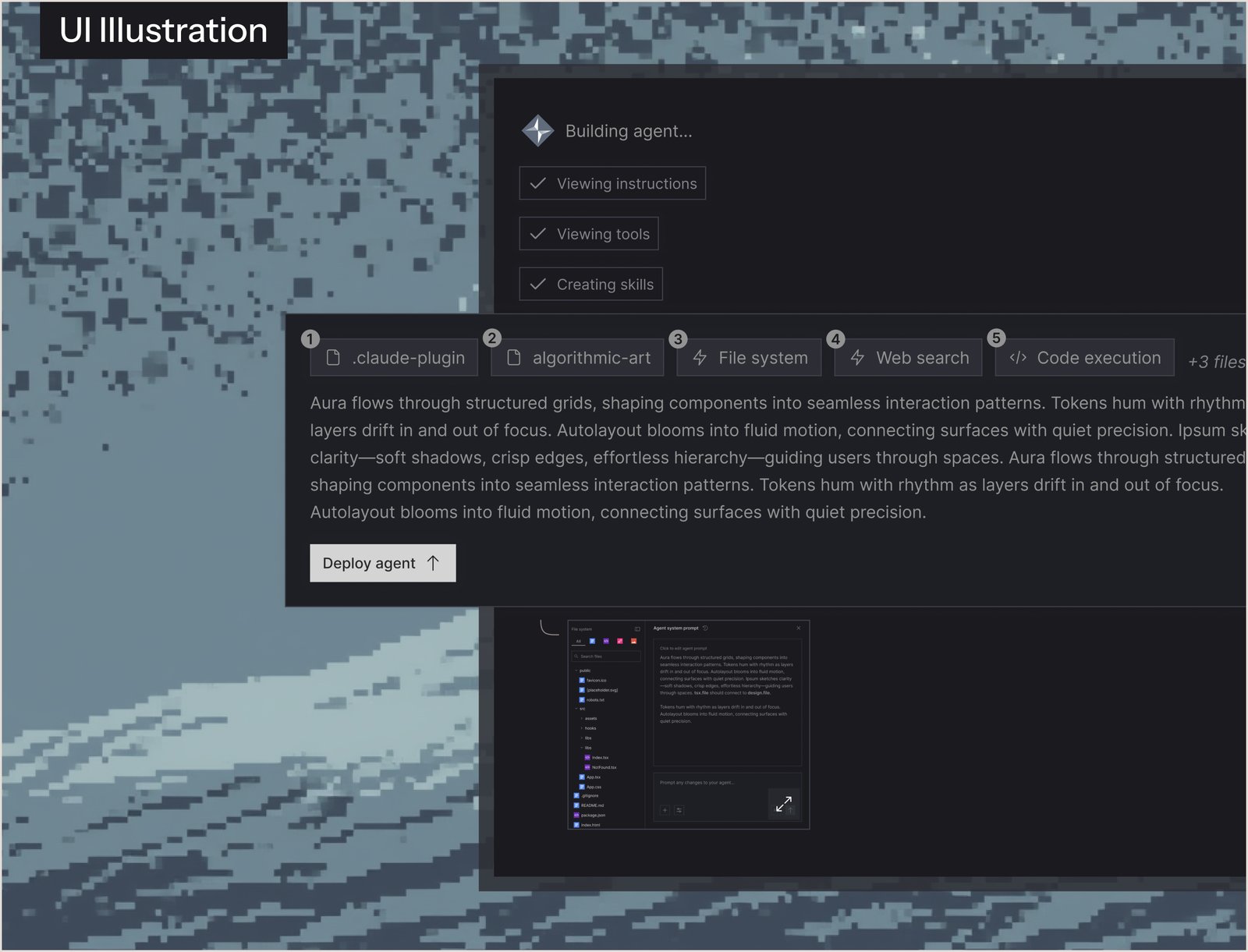The width and height of the screenshot is (1248, 952).
Task: Expand the hooks folder in file tree
Action: [588, 728]
